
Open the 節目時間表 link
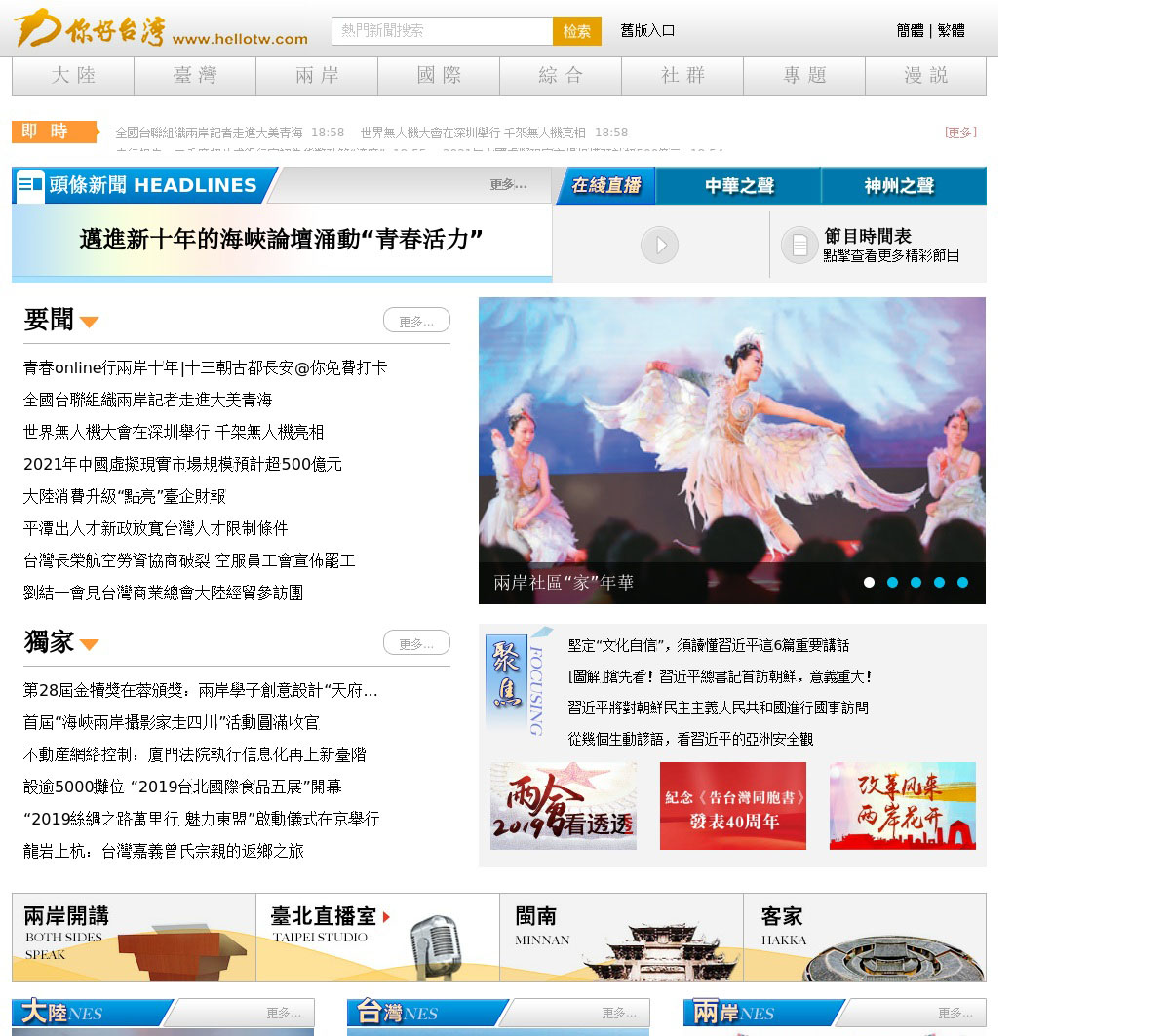pyautogui.click(x=868, y=236)
